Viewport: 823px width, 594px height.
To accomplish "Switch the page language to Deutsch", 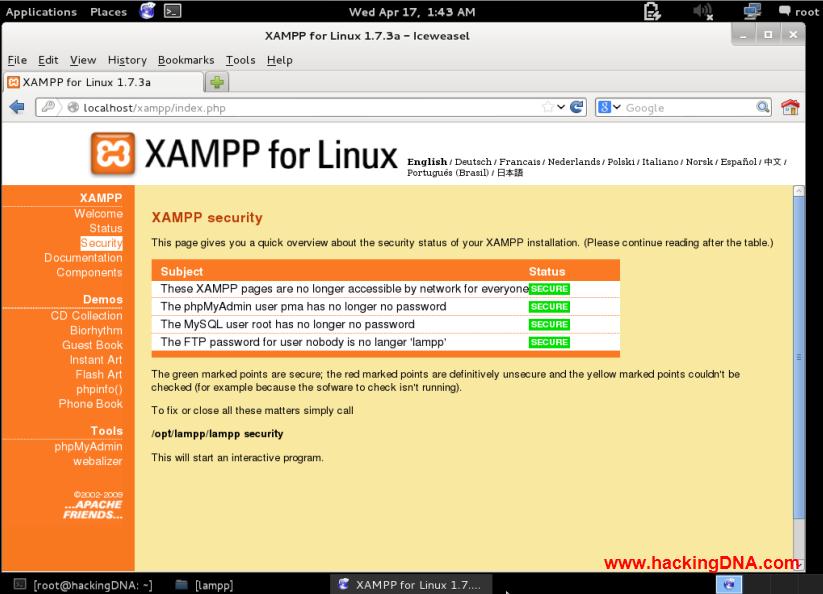I will click(474, 161).
